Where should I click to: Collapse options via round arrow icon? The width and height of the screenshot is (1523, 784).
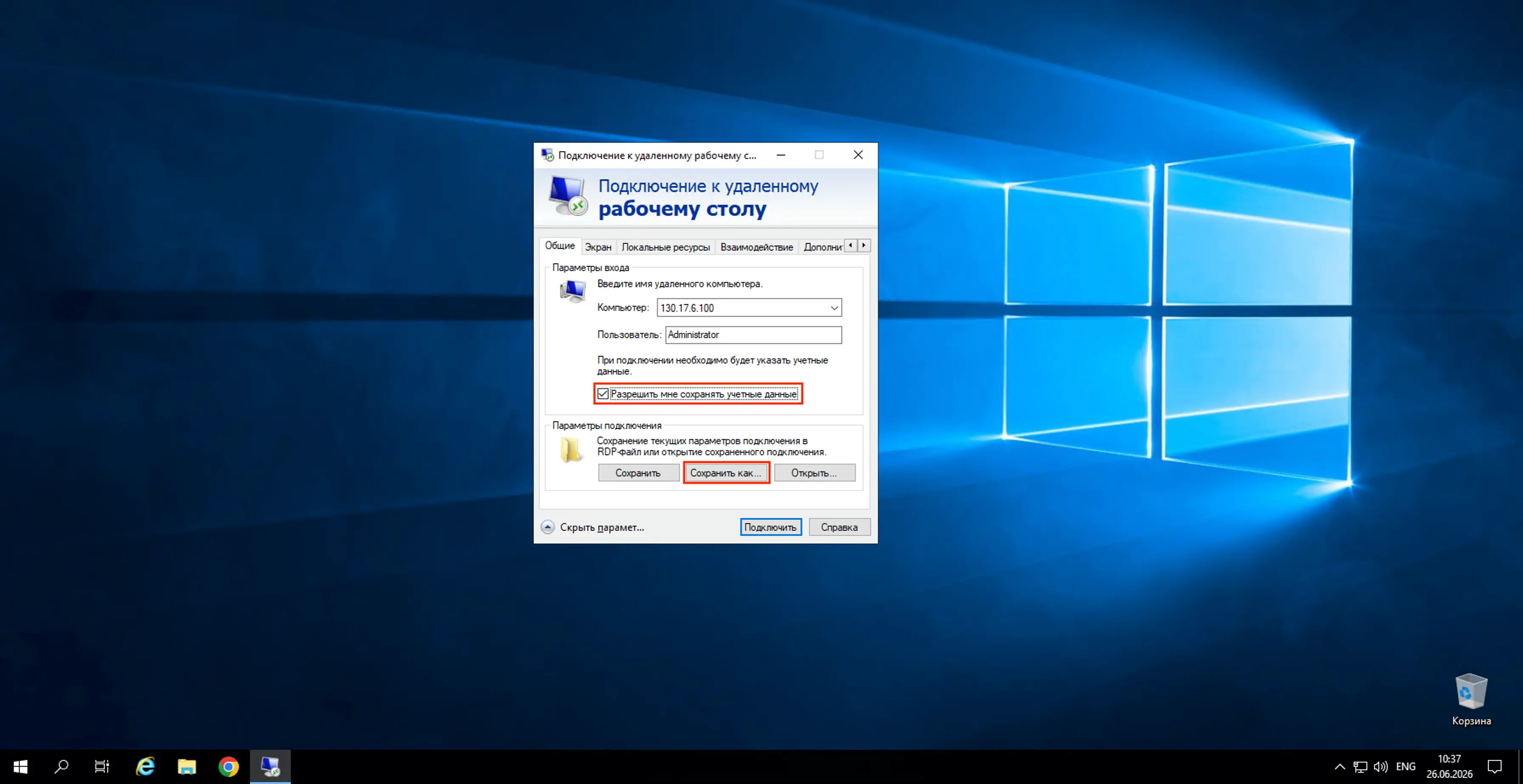[547, 527]
